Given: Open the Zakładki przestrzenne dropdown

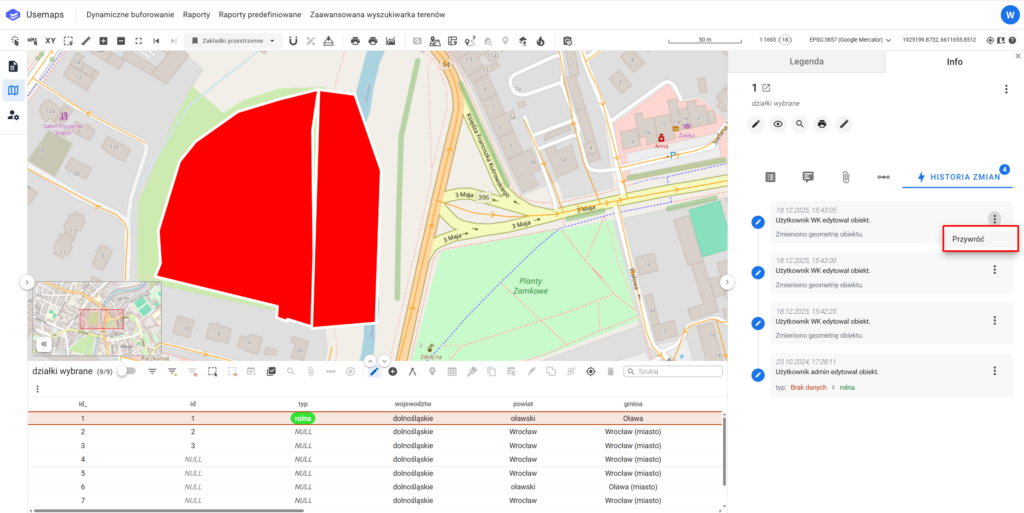Looking at the screenshot, I should tap(234, 41).
